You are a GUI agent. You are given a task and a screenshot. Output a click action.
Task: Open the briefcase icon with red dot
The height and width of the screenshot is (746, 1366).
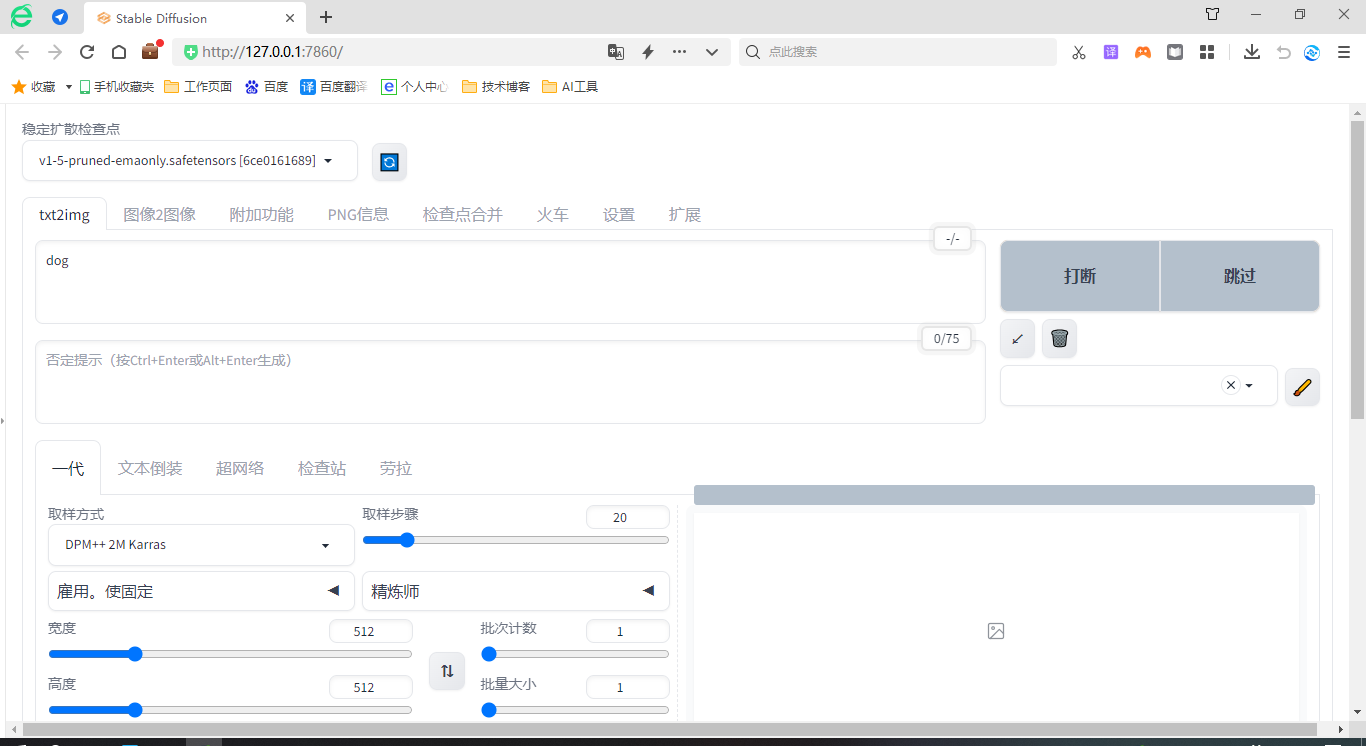(x=151, y=51)
